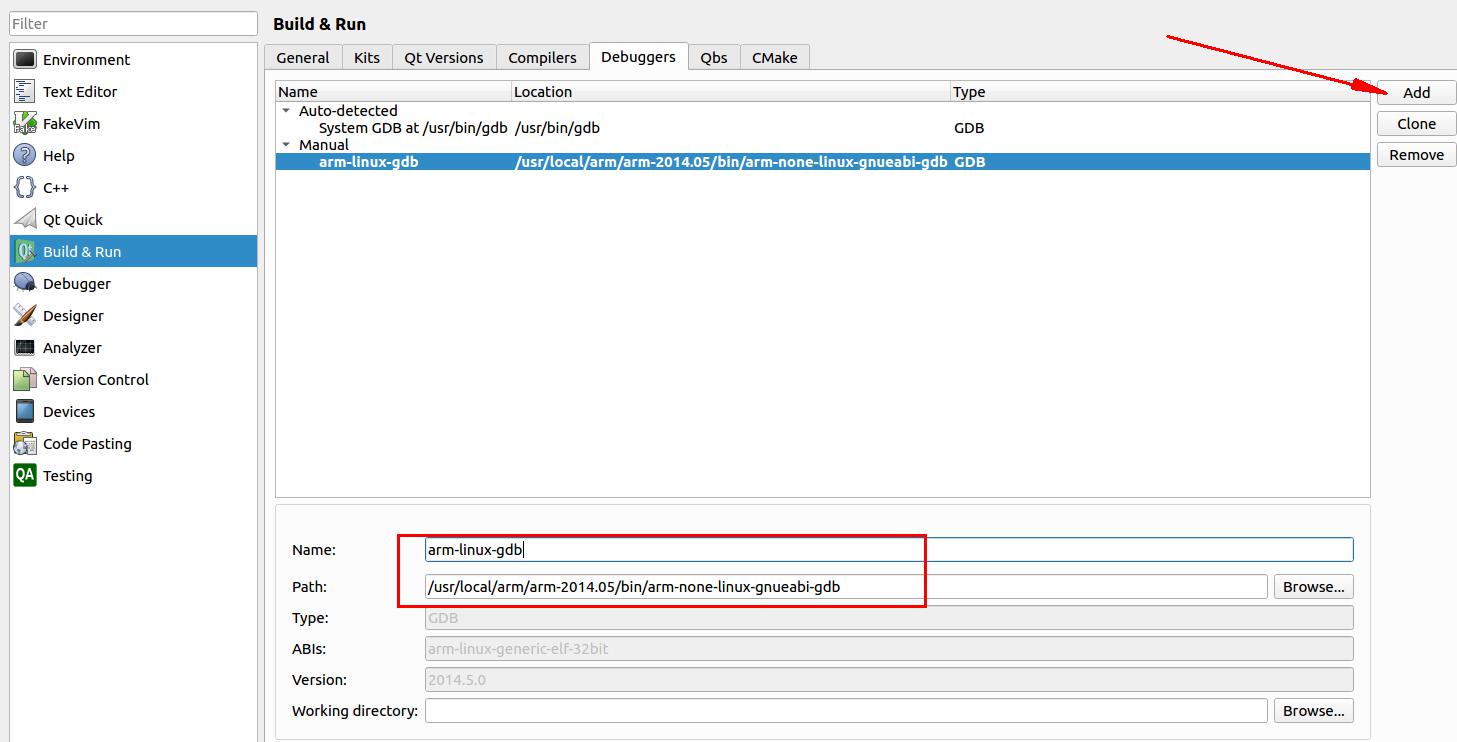Collapse the Auto-detected debuggers group
Viewport: 1457px width, 742px height.
point(287,111)
